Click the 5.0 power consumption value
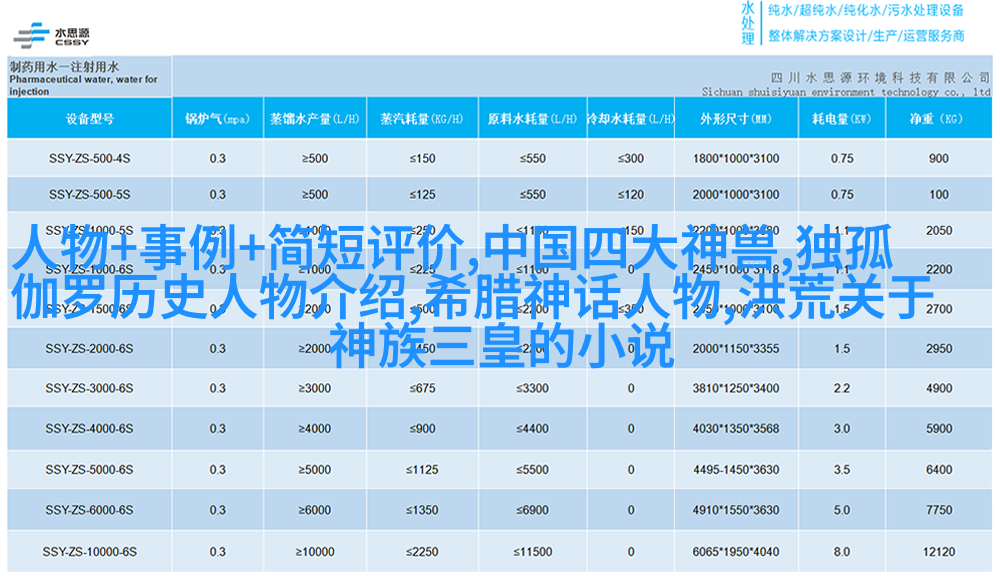 coord(842,510)
